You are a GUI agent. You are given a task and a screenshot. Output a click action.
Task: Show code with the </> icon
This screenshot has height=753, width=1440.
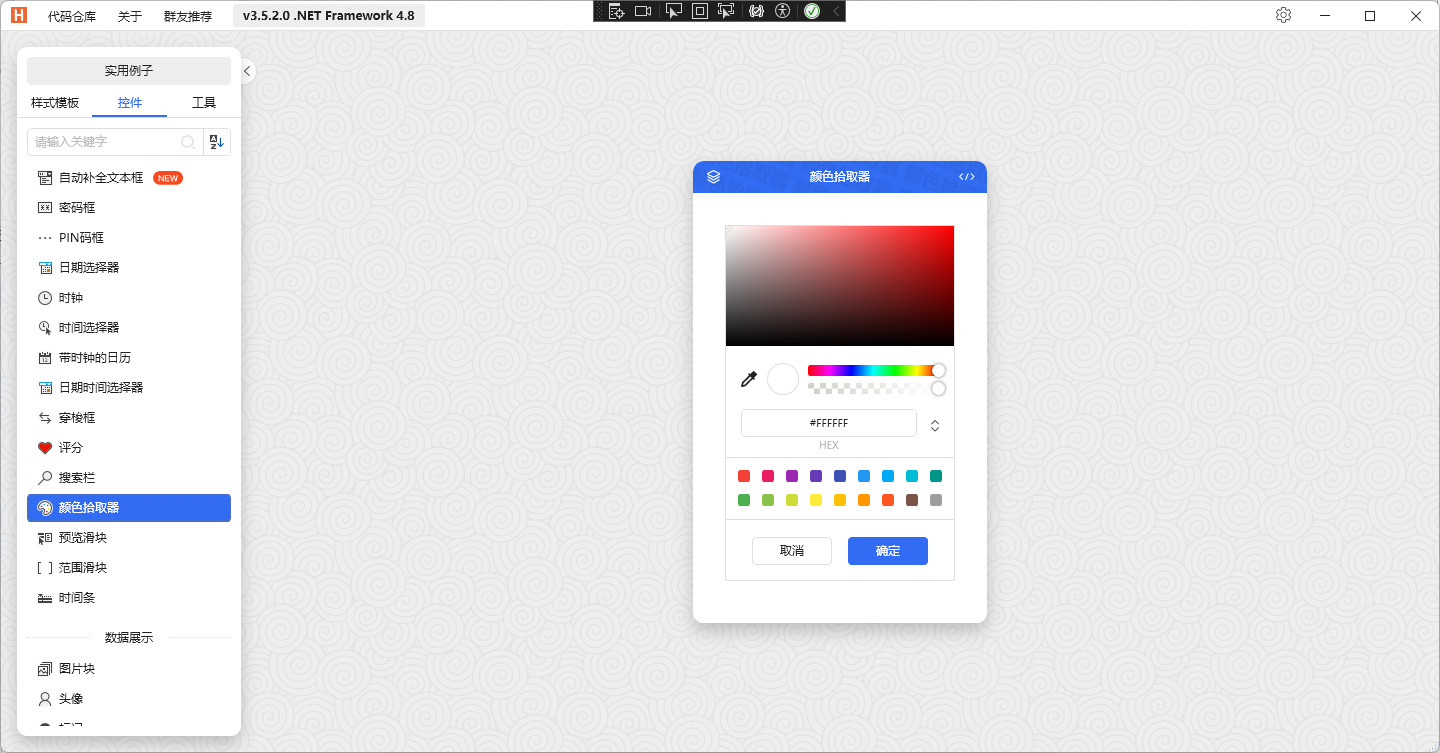pyautogui.click(x=967, y=177)
